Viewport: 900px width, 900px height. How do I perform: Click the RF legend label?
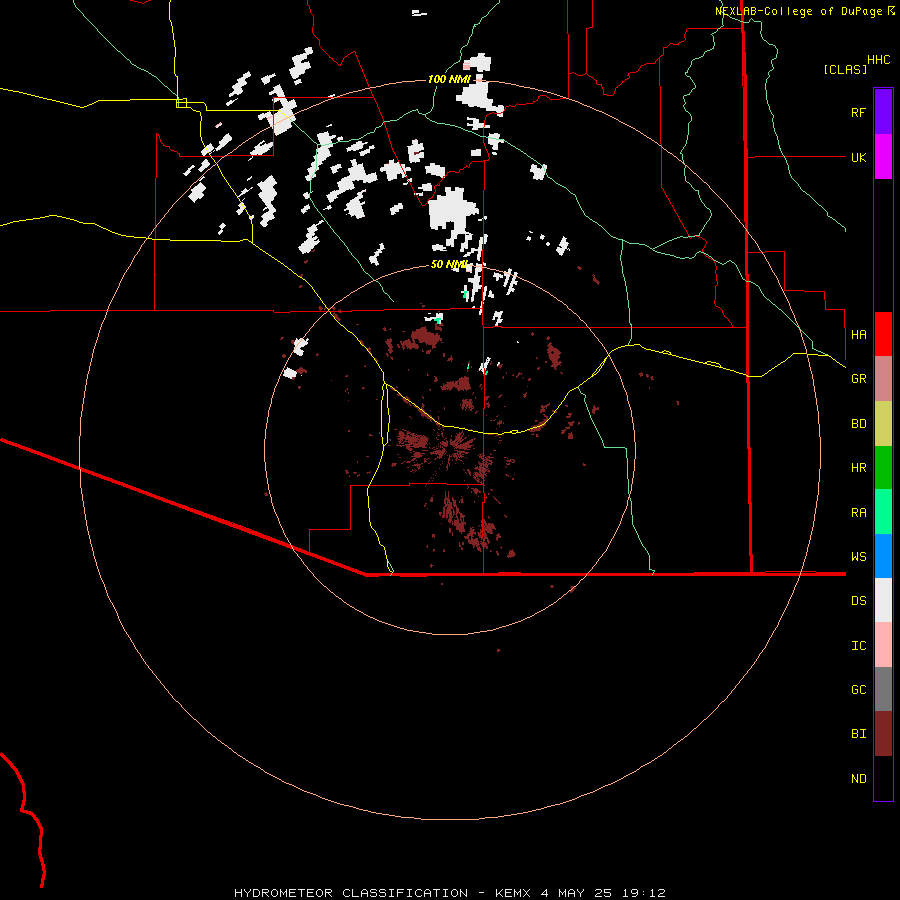coord(858,112)
